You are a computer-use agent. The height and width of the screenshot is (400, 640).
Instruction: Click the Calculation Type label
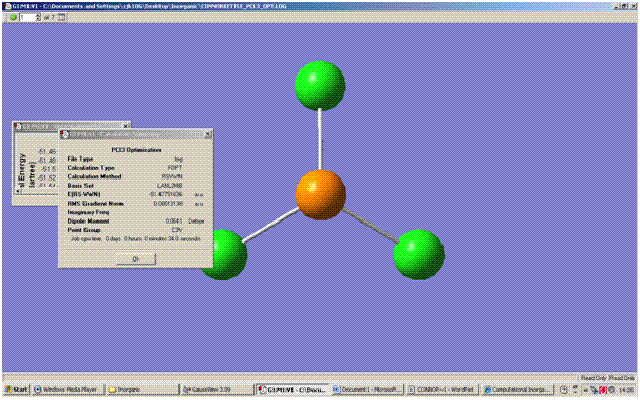(91, 168)
